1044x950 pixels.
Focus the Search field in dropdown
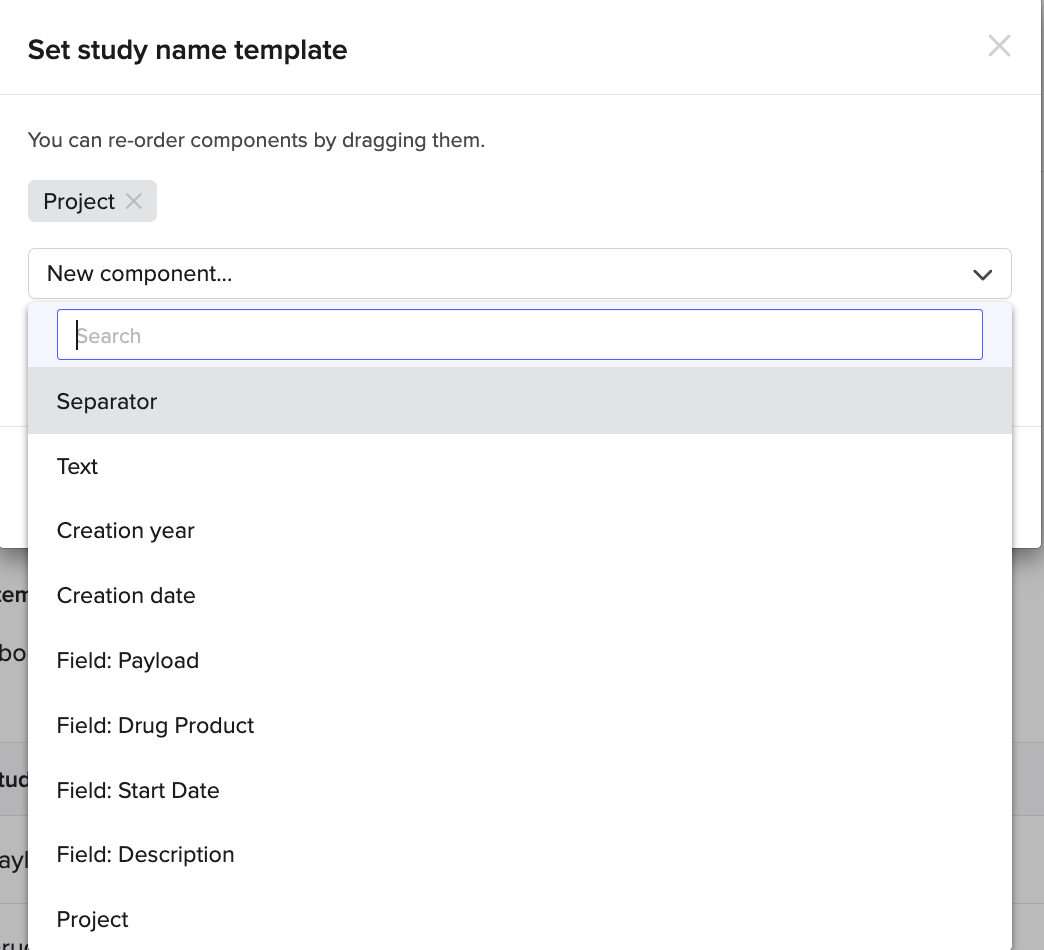519,335
